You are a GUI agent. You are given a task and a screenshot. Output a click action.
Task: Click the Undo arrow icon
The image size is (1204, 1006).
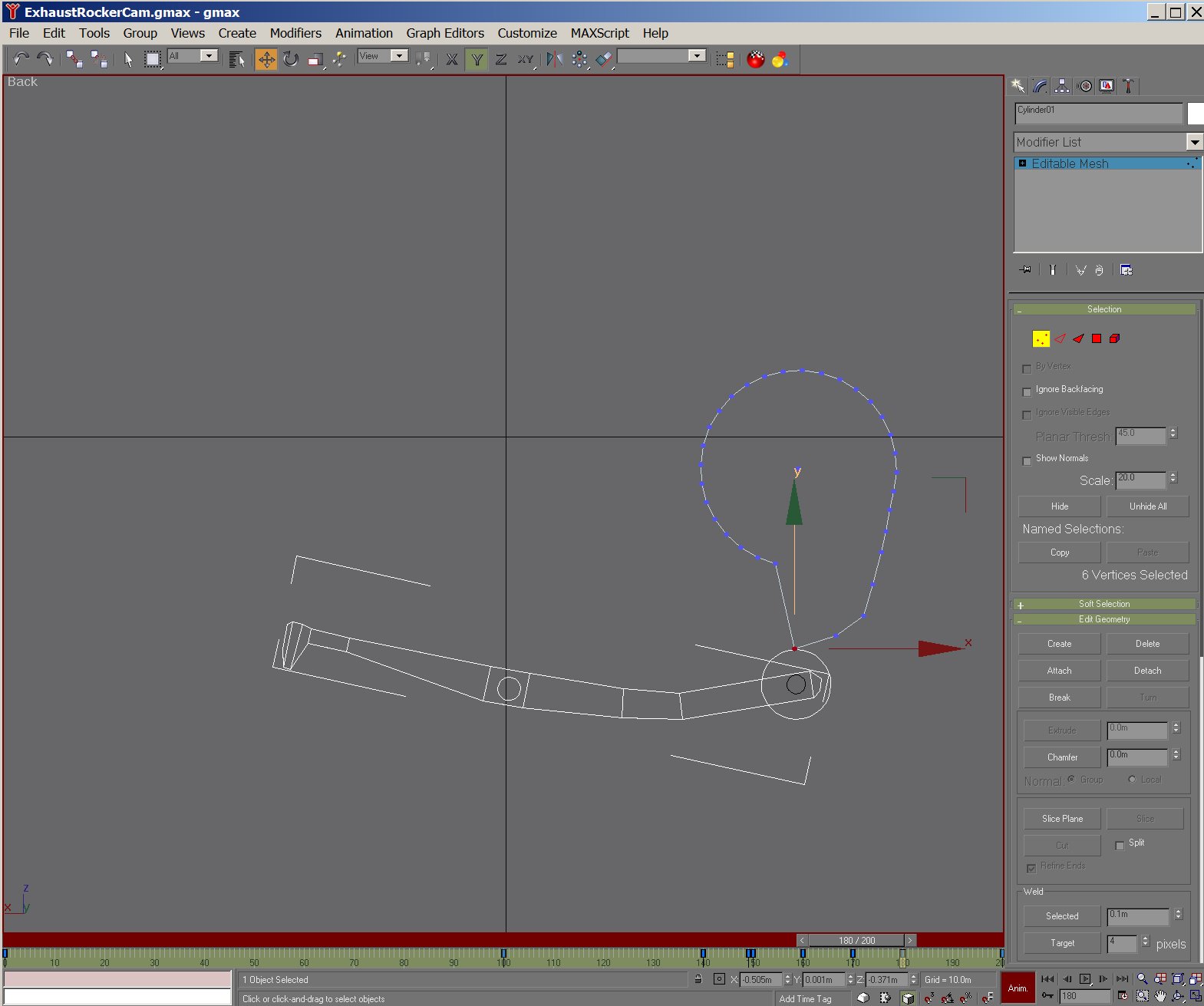coord(21,60)
